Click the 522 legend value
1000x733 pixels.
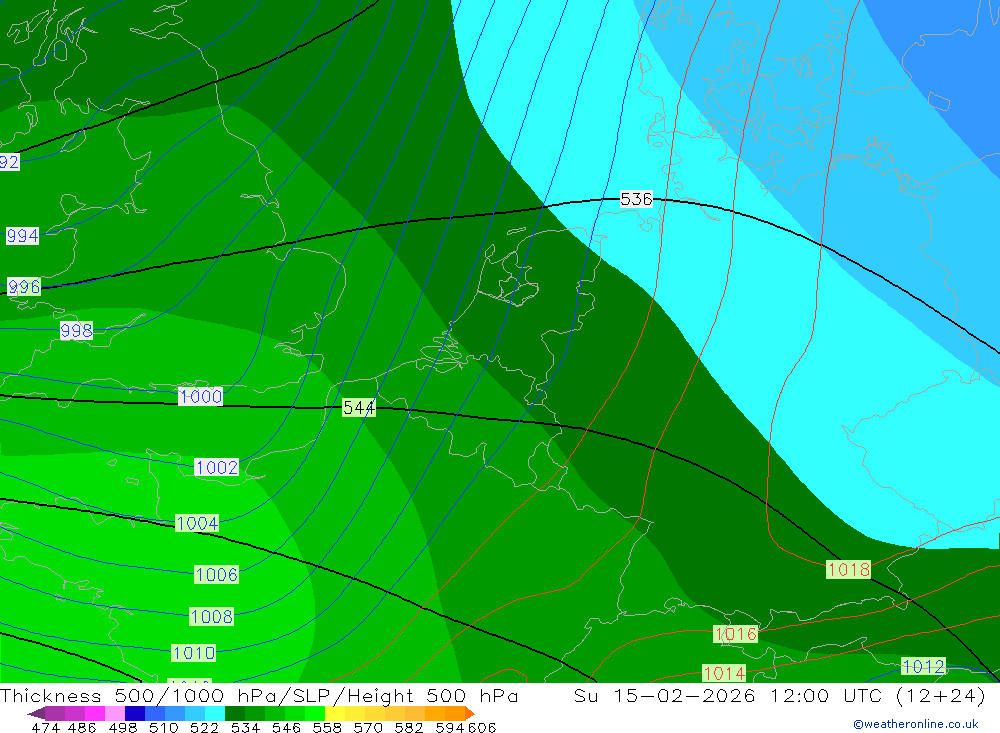[x=204, y=727]
